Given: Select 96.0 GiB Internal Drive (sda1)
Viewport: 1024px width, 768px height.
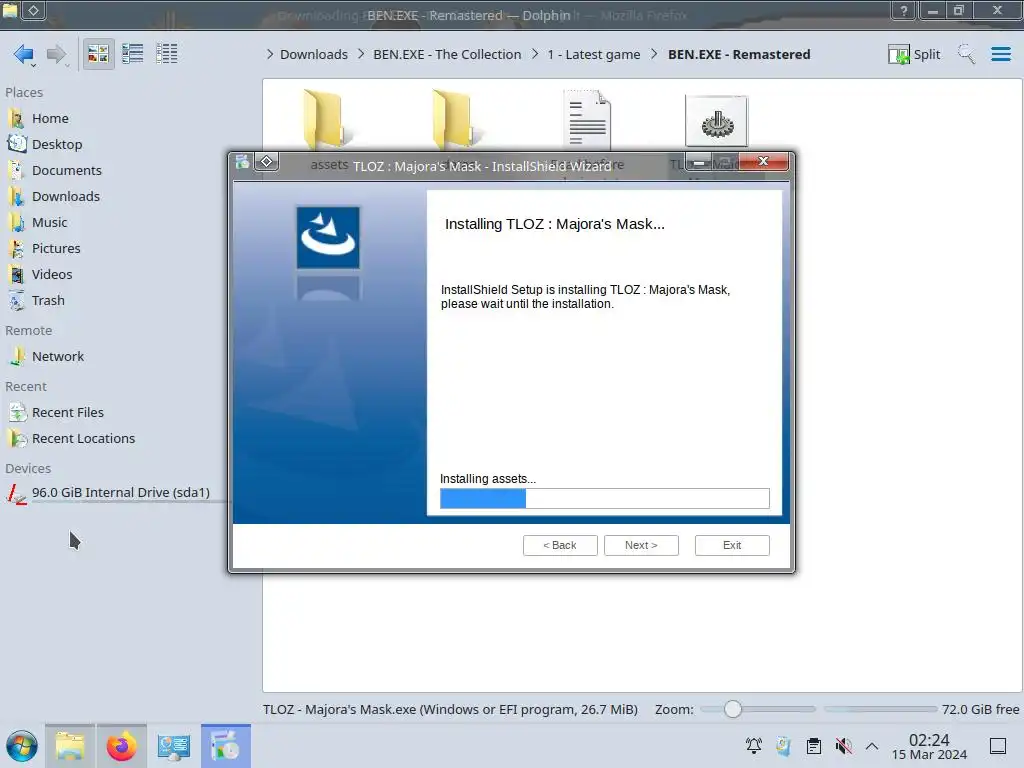Looking at the screenshot, I should tap(120, 493).
